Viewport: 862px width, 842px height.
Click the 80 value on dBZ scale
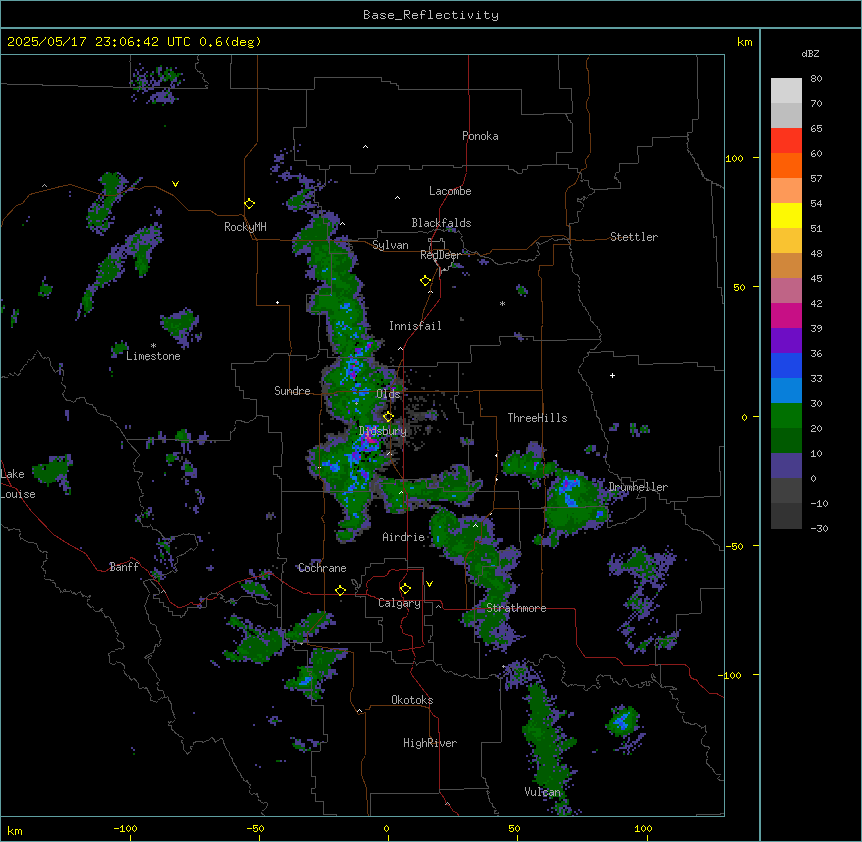[816, 79]
